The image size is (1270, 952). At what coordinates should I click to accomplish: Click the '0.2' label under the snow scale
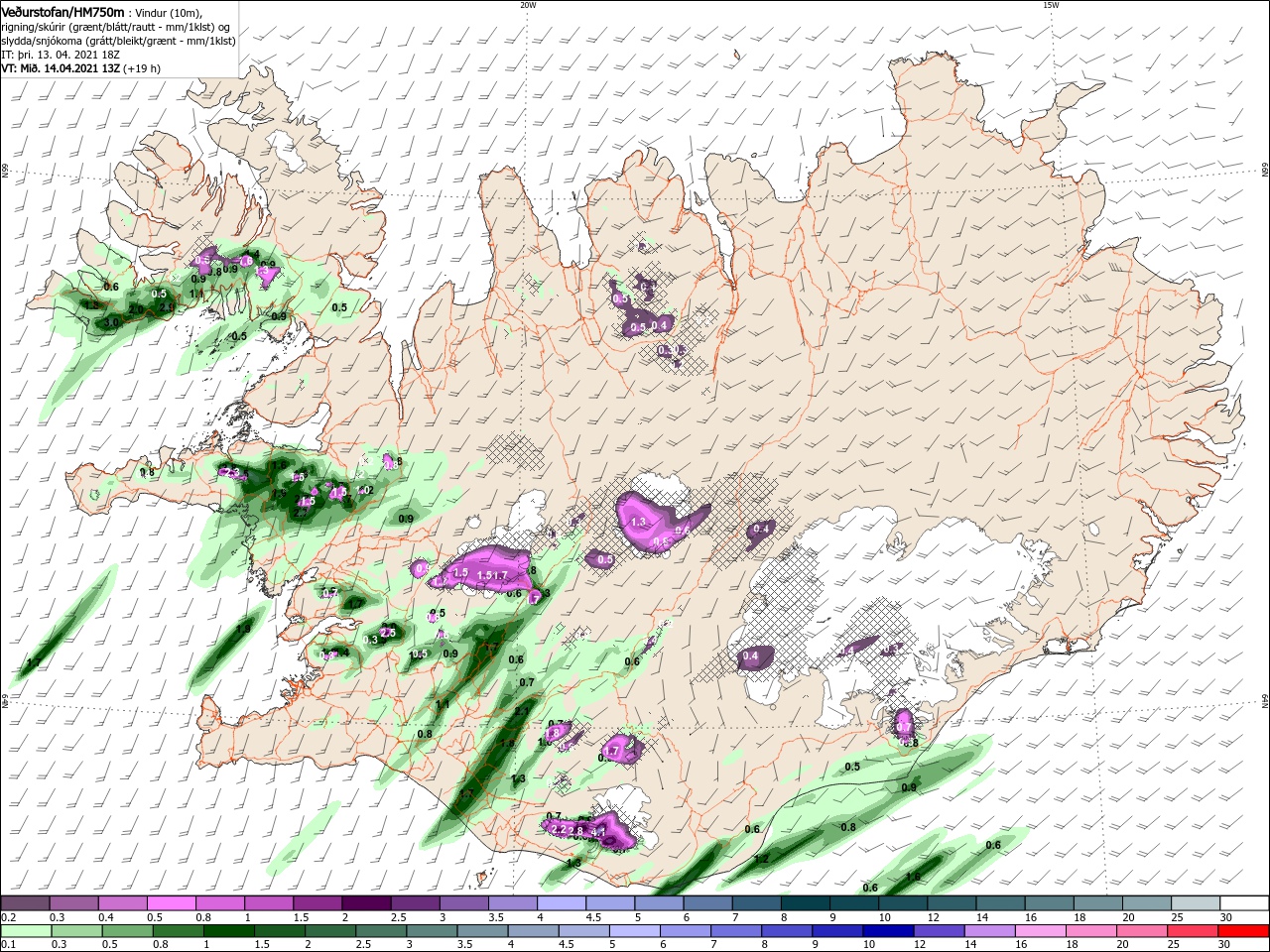pyautogui.click(x=7, y=917)
